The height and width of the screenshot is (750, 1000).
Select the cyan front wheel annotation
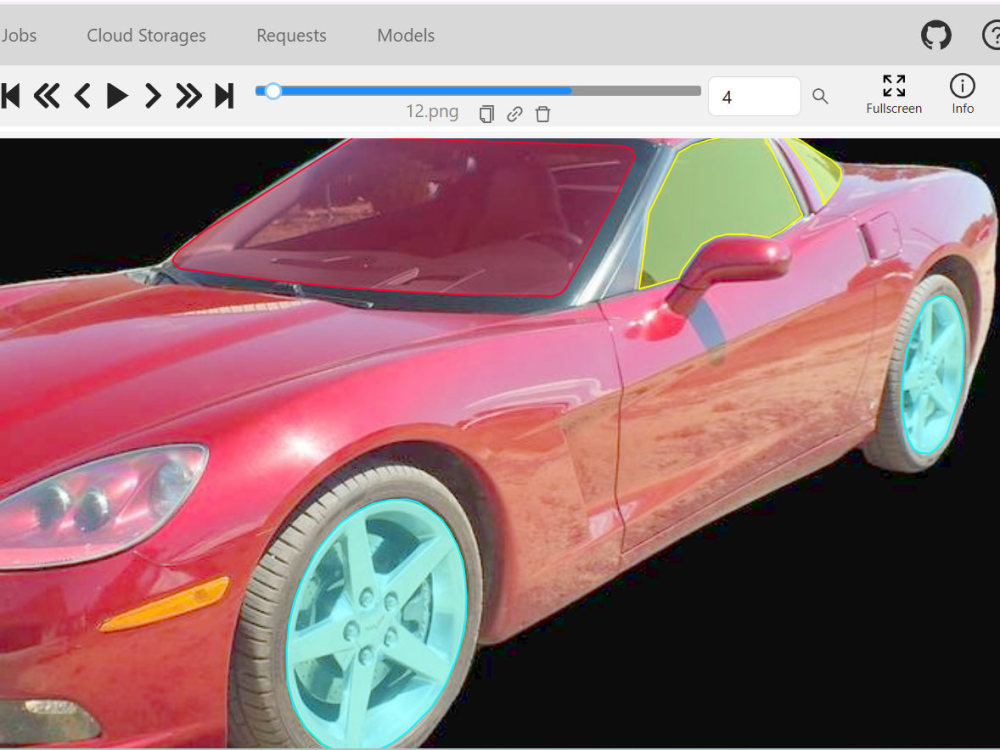tap(376, 625)
